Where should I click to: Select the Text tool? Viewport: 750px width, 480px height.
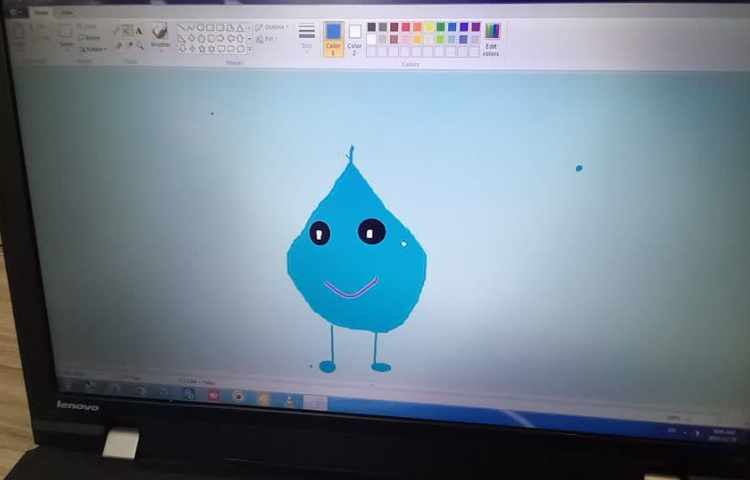tap(137, 31)
